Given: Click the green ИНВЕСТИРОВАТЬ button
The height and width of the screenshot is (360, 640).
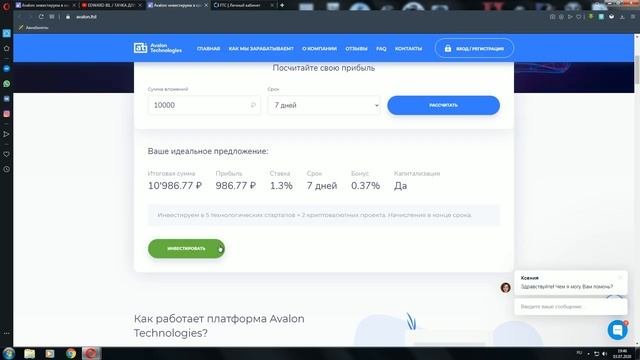Looking at the screenshot, I should (x=186, y=249).
